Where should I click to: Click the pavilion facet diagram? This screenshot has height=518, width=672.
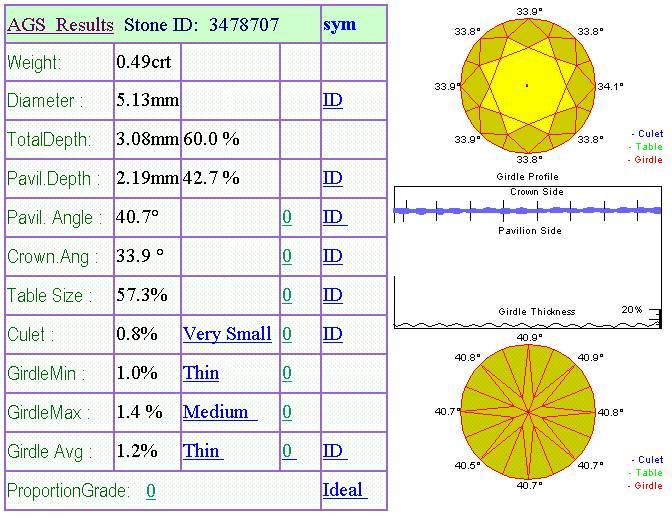click(528, 412)
